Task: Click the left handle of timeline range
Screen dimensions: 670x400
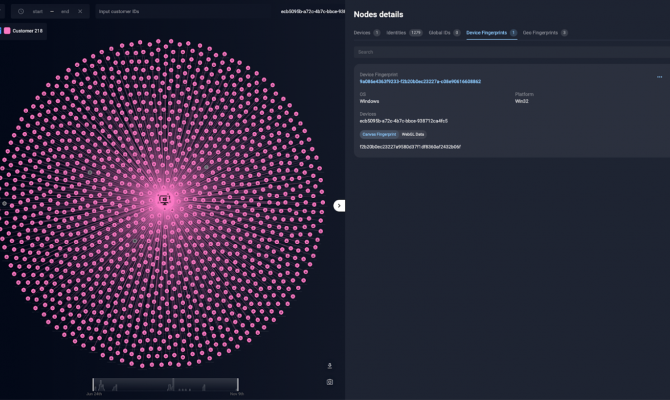Action: coord(93,384)
